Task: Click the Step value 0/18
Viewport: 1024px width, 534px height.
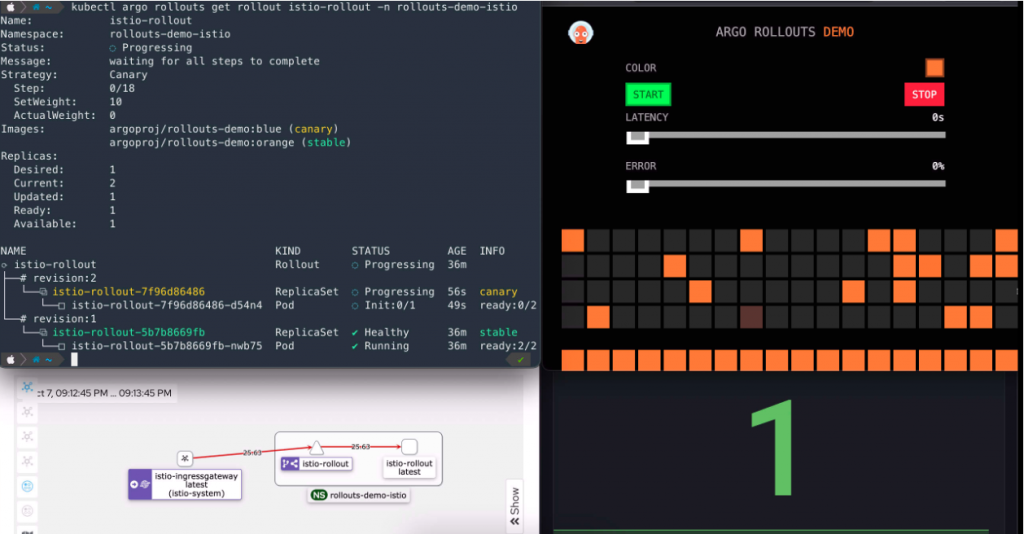Action: click(x=122, y=88)
